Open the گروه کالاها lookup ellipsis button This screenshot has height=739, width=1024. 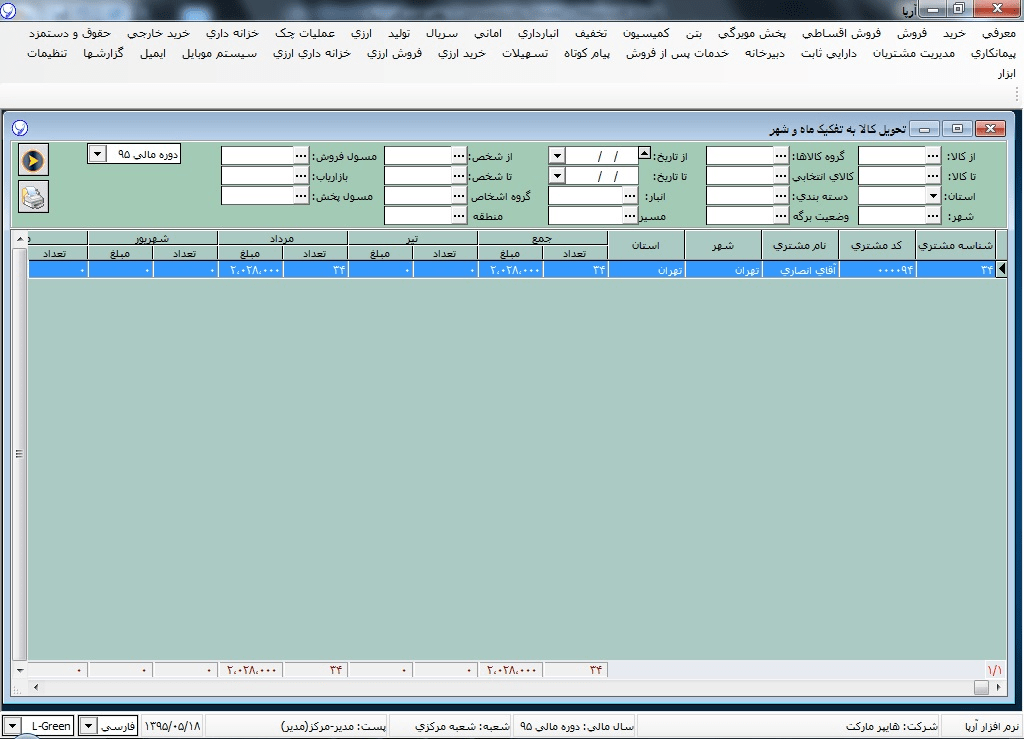[x=781, y=156]
